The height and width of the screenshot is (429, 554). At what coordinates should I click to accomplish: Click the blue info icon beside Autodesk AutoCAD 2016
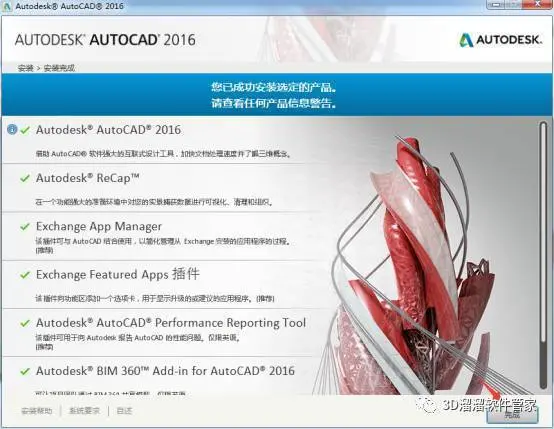[12, 130]
